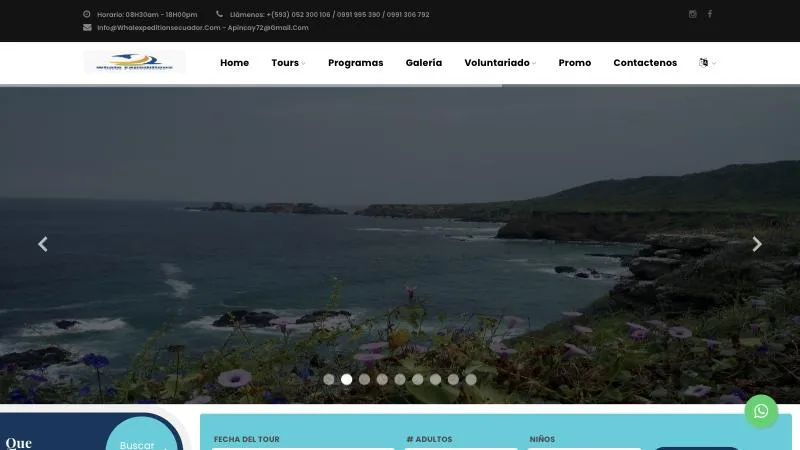The image size is (800, 450).
Task: Open the language selector icon
Action: click(704, 63)
